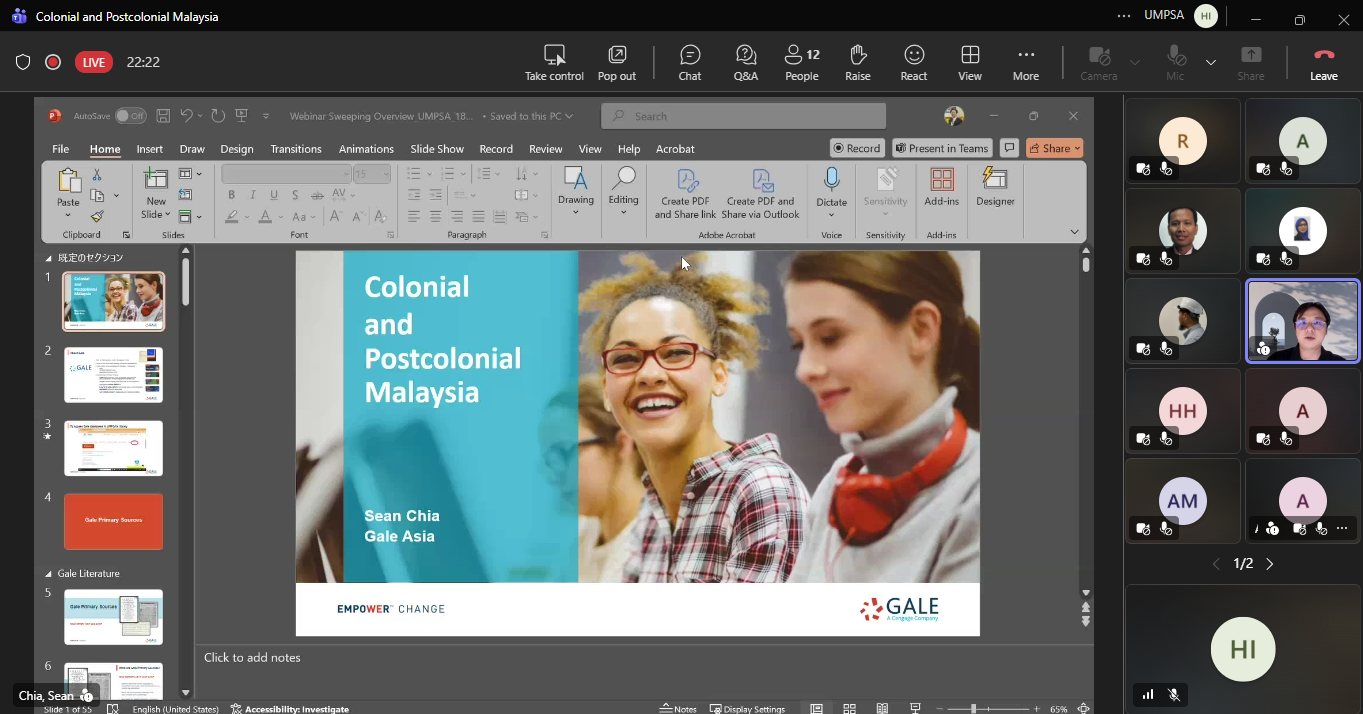Click the Save icon in PowerPoint title bar
Image resolution: width=1363 pixels, height=714 pixels.
[x=163, y=116]
